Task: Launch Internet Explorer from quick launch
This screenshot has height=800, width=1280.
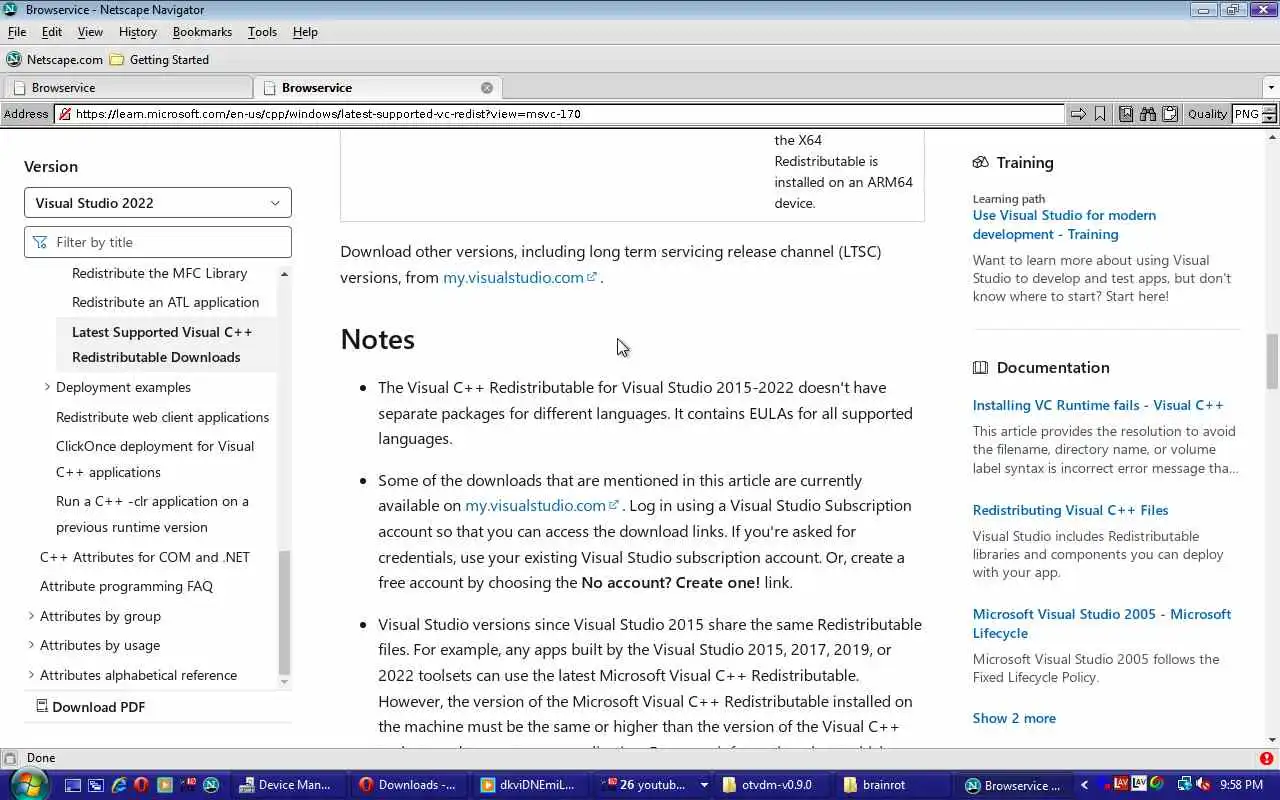Action: [x=119, y=785]
